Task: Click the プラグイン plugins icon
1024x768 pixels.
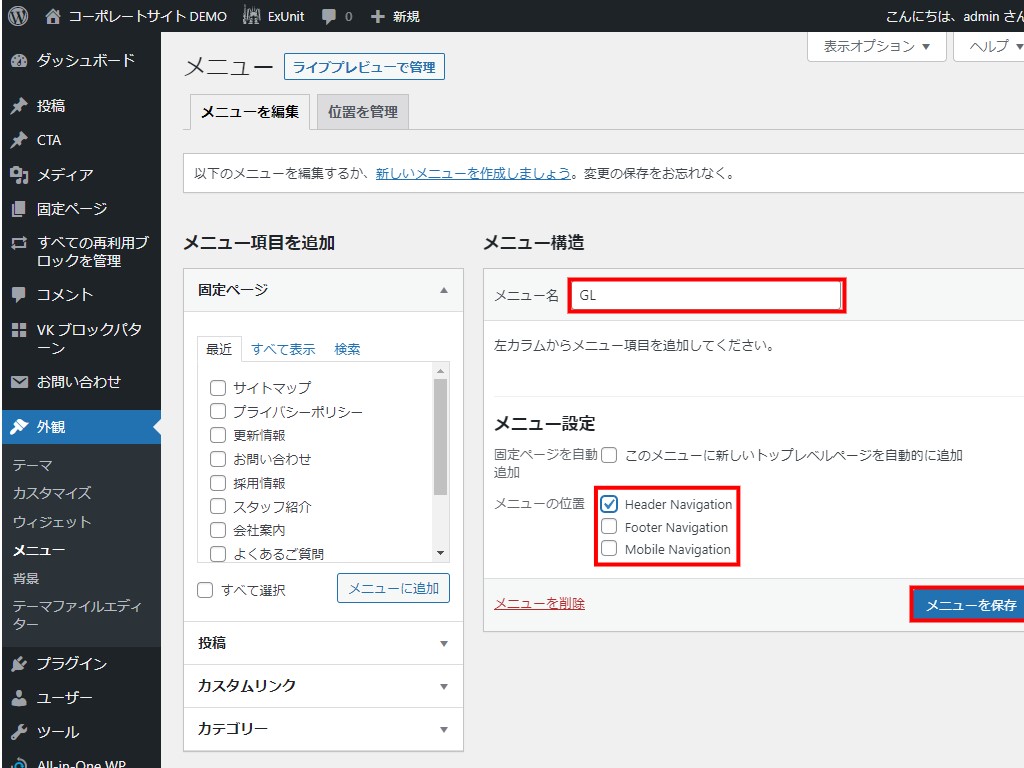Action: (18, 664)
